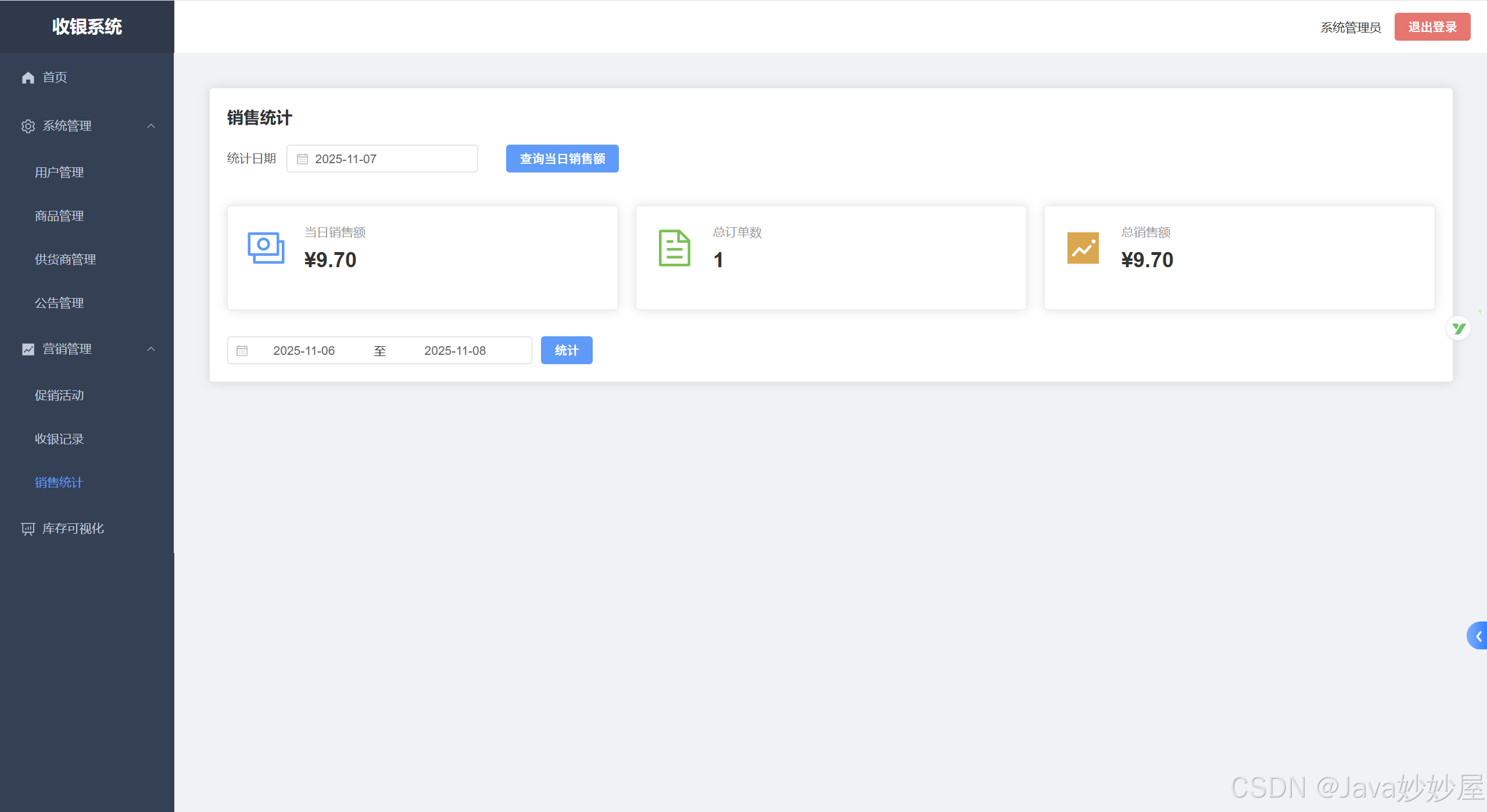1487x812 pixels.
Task: Click the gear icon for 系统管理
Action: click(28, 126)
